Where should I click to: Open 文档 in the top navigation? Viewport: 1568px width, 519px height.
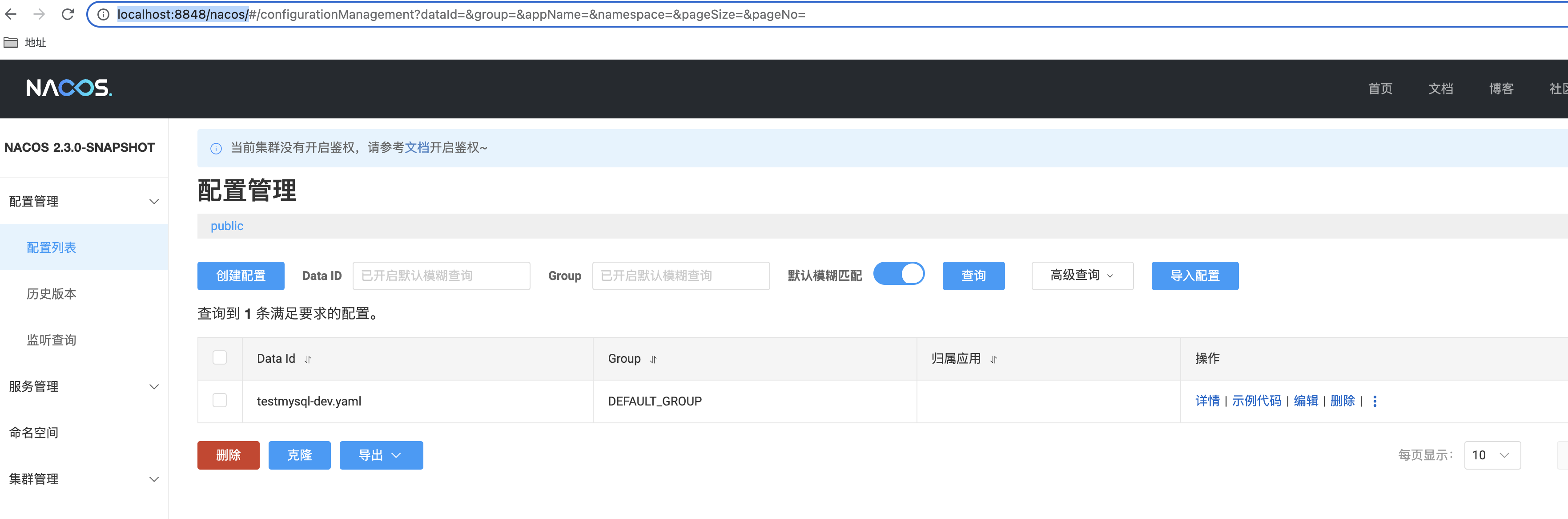tap(1440, 89)
